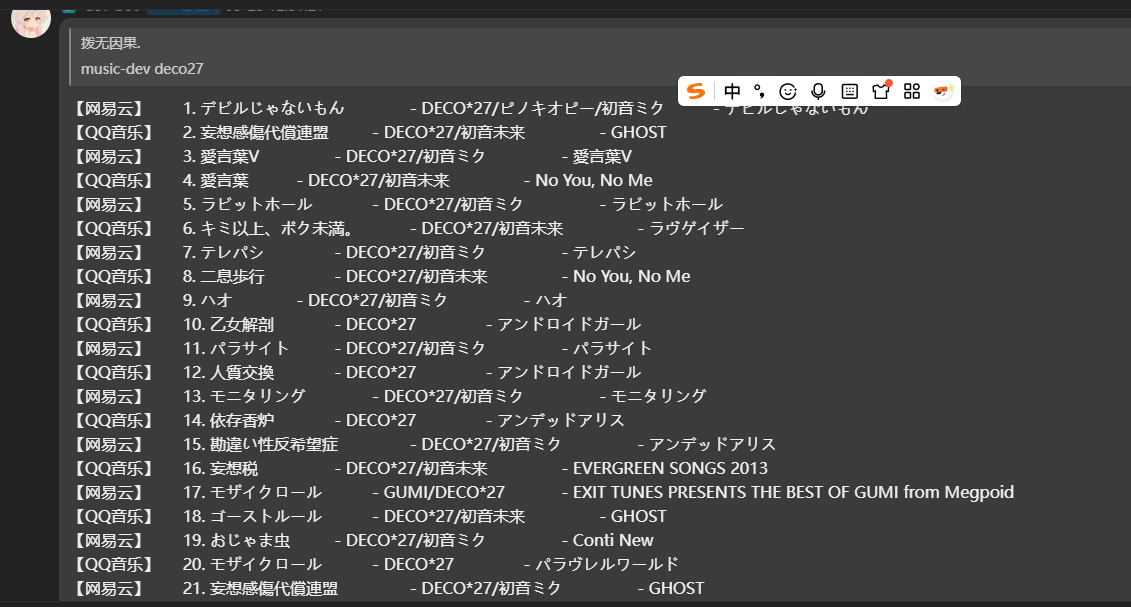The width and height of the screenshot is (1131, 607).
Task: Start voice input with the microphone icon
Action: (819, 91)
